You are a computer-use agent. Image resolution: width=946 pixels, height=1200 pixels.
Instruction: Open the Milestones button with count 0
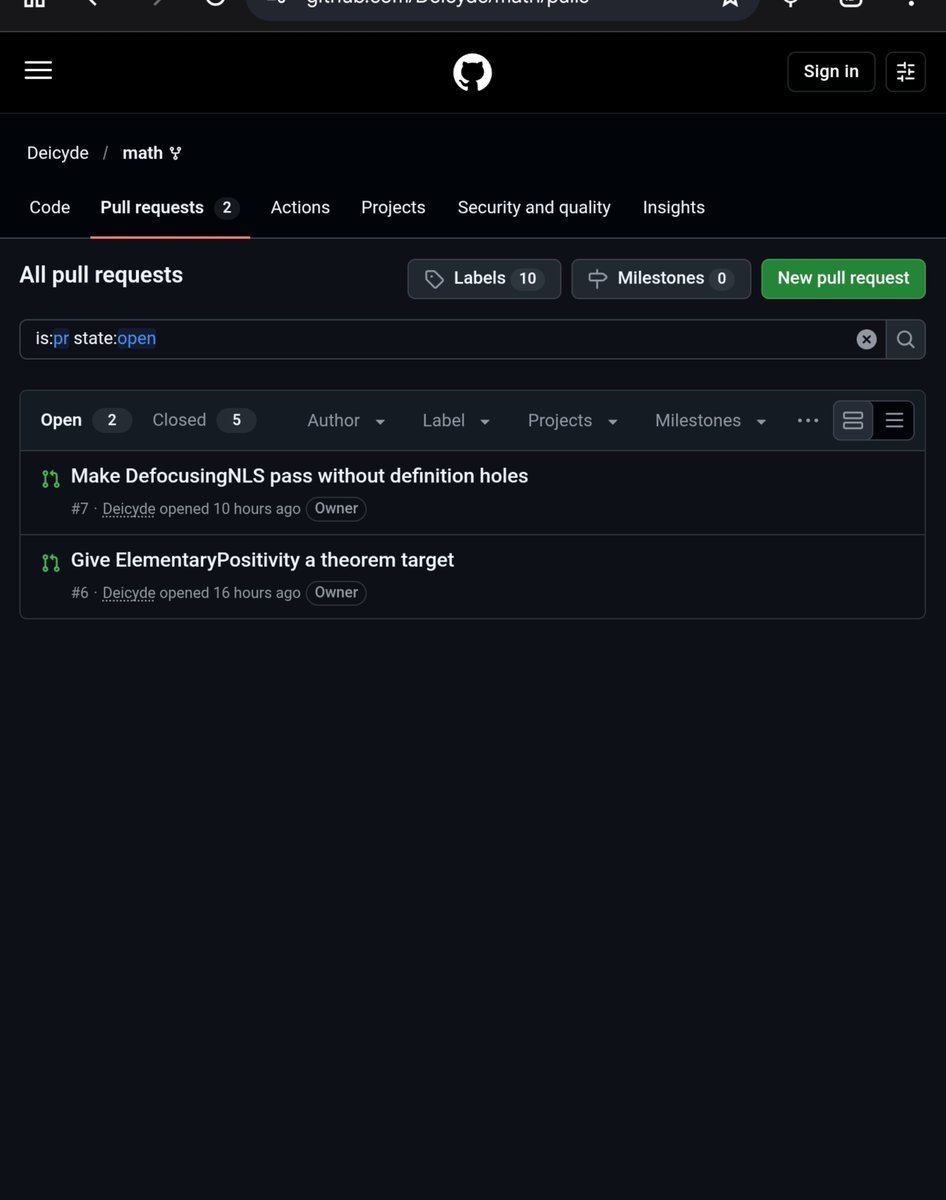coord(661,279)
